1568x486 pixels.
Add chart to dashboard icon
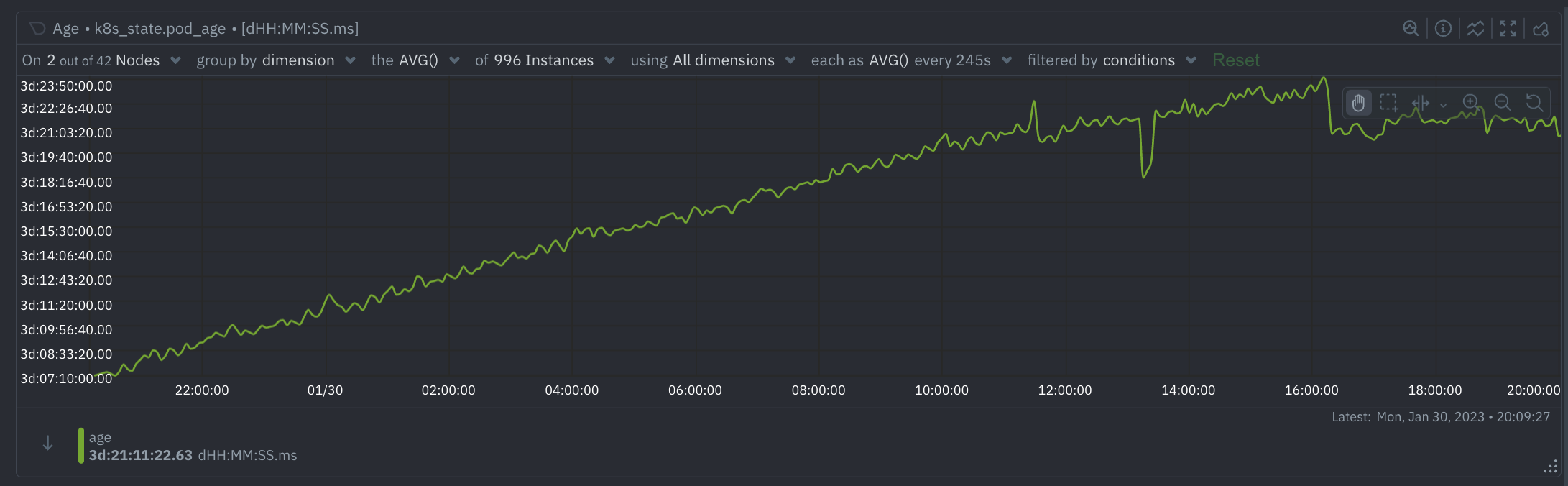pyautogui.click(x=1541, y=29)
